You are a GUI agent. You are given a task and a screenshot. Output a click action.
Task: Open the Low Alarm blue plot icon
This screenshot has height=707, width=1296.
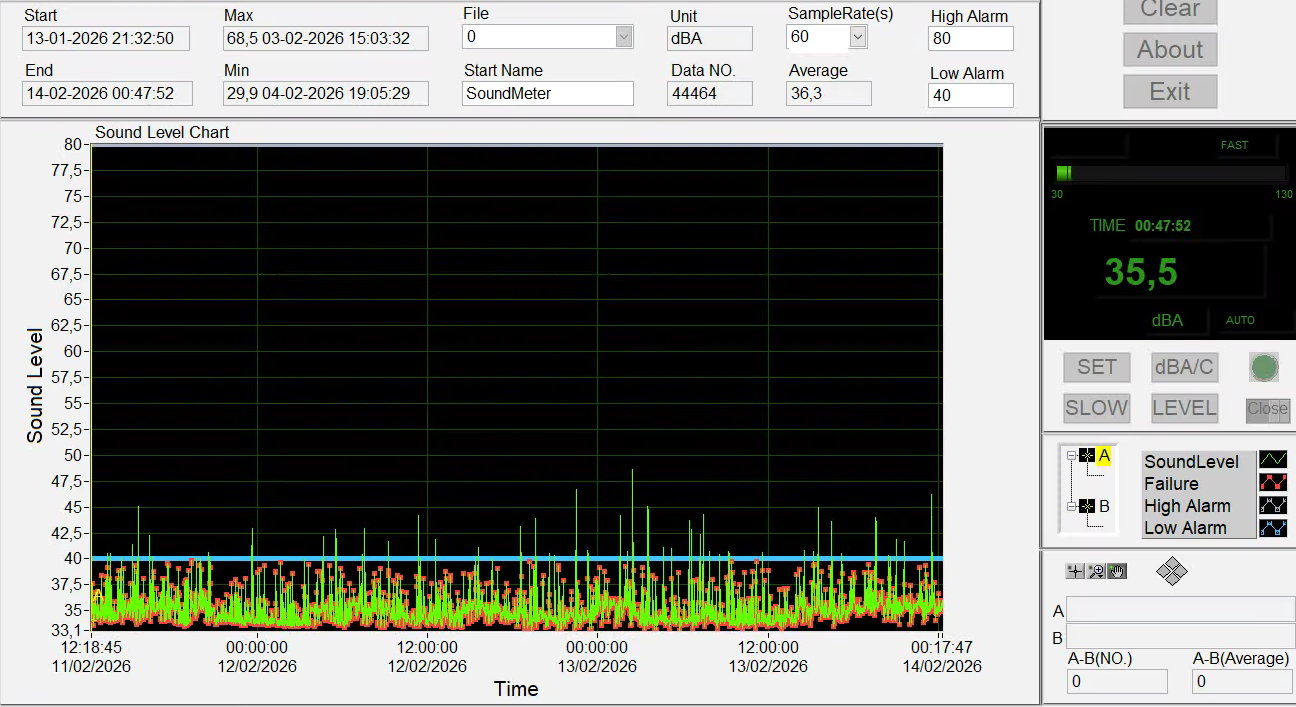[1272, 528]
